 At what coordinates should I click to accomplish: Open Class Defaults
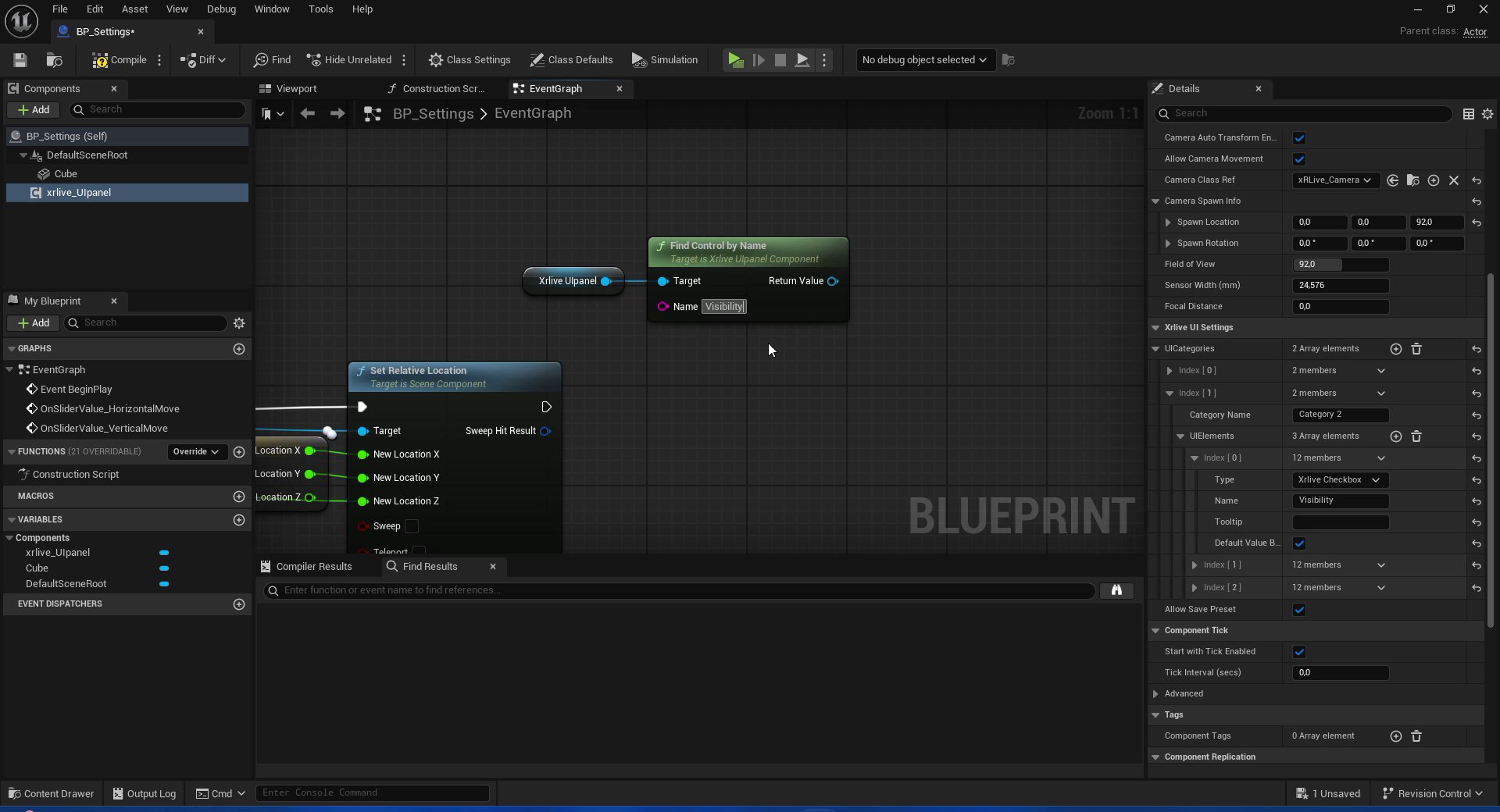point(571,60)
